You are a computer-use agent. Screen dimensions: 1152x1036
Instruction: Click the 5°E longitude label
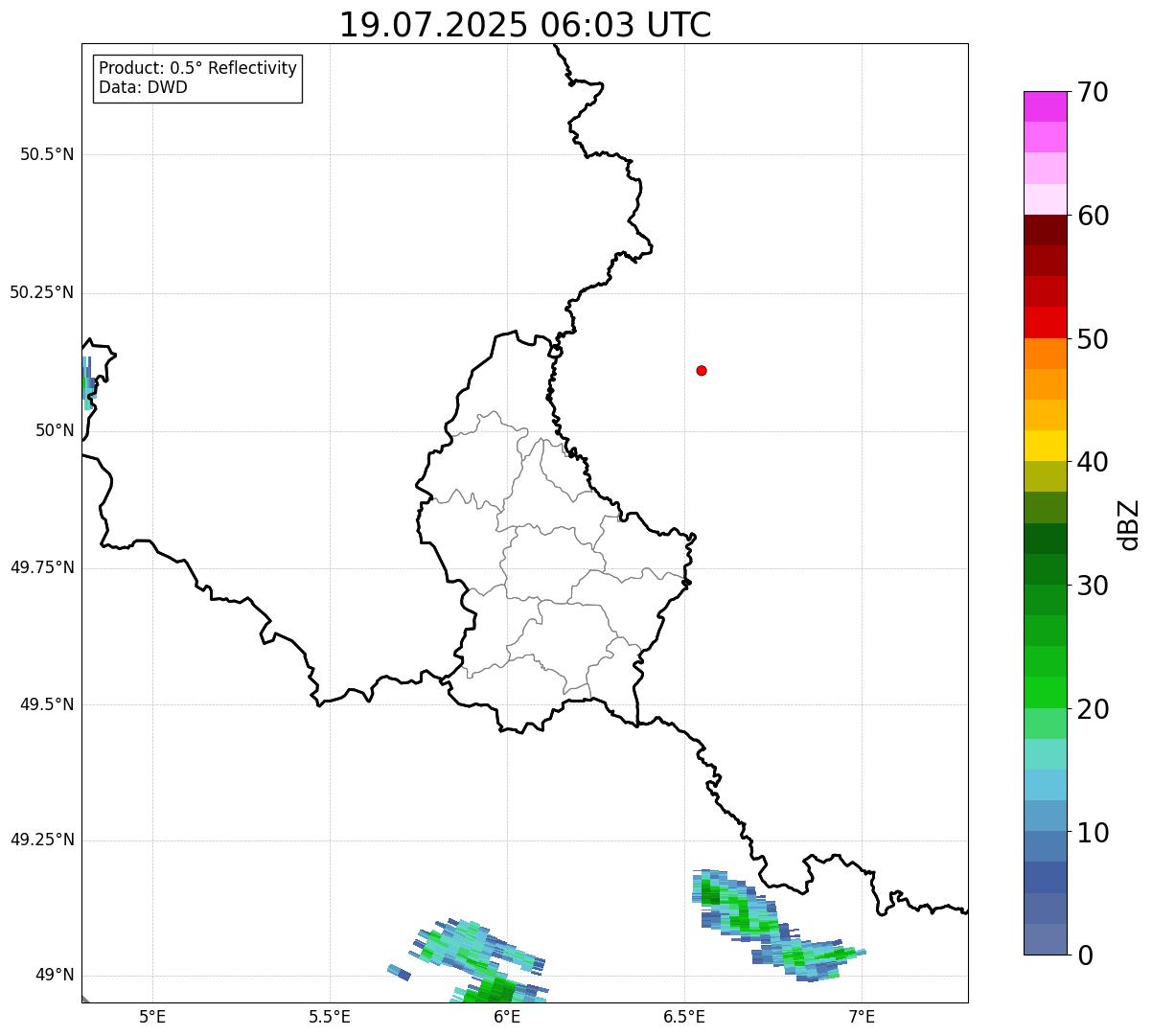(152, 1017)
